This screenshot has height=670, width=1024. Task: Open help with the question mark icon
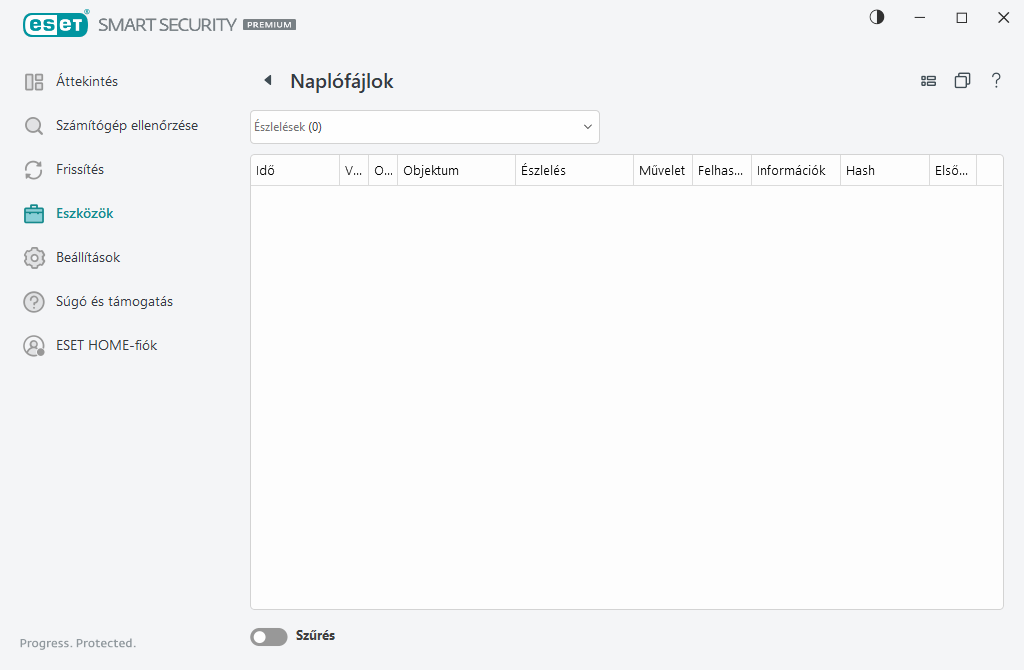tap(996, 81)
